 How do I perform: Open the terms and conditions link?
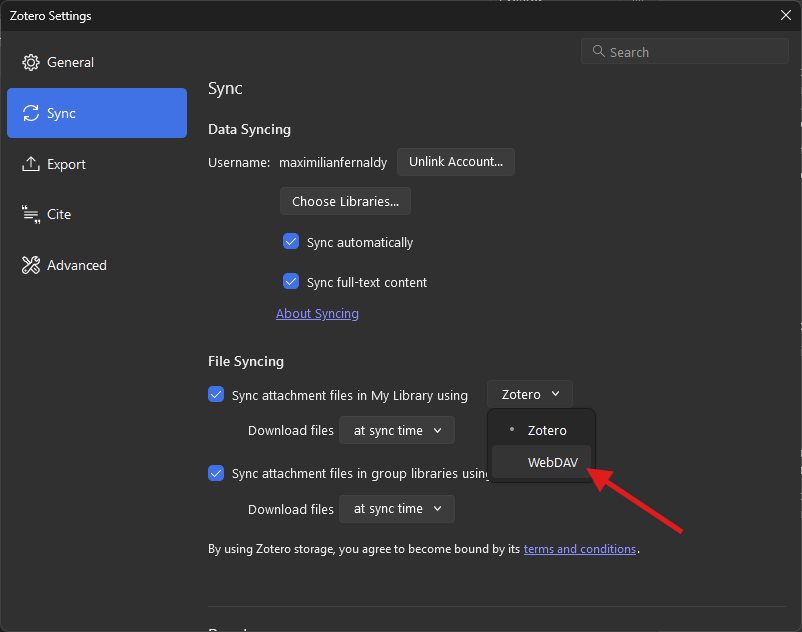pyautogui.click(x=579, y=548)
